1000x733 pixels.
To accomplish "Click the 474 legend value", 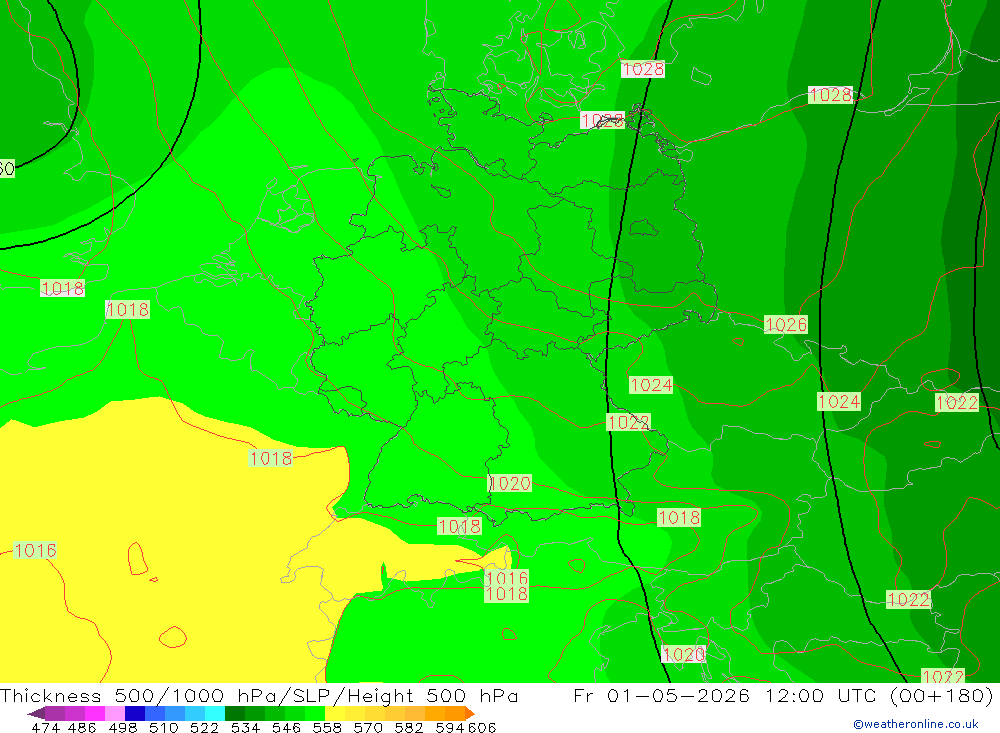I will [45, 727].
